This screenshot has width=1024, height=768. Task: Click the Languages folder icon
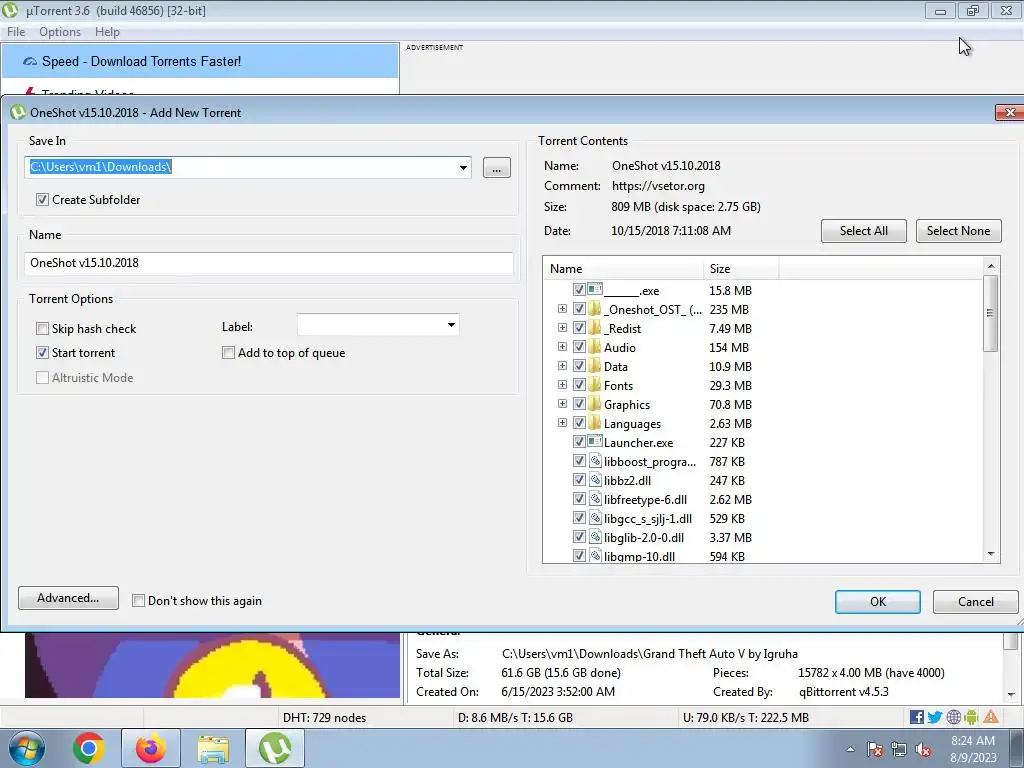point(594,423)
